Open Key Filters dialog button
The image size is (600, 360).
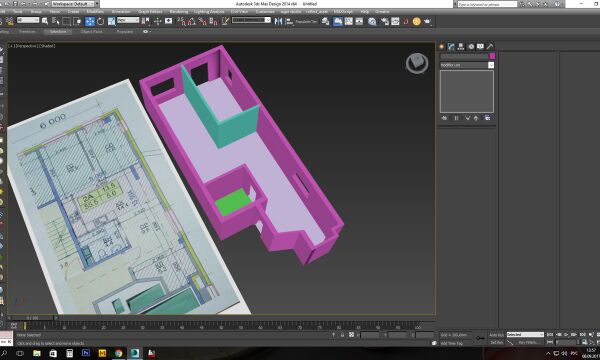point(528,342)
